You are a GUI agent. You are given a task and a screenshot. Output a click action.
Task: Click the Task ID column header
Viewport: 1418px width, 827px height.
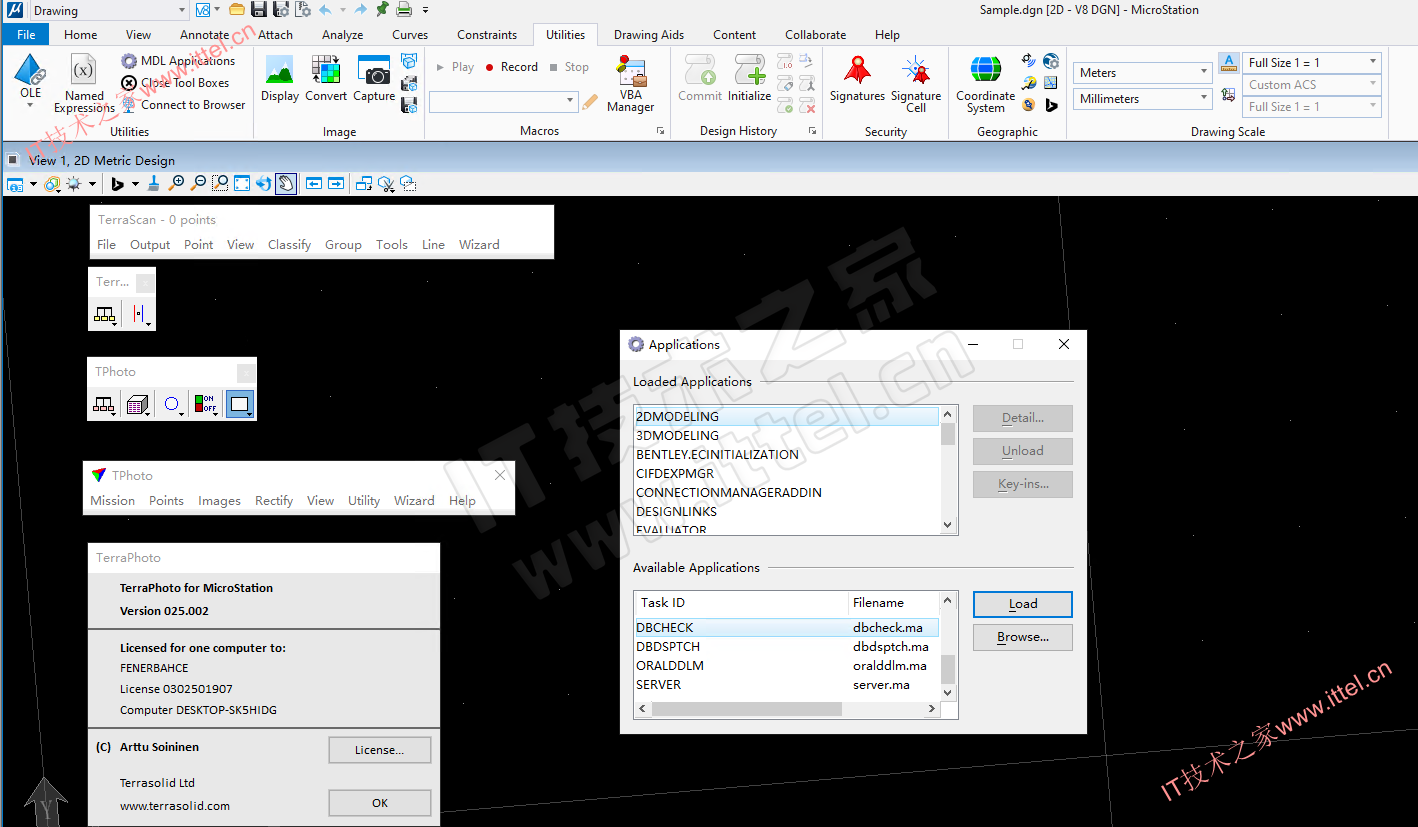740,603
